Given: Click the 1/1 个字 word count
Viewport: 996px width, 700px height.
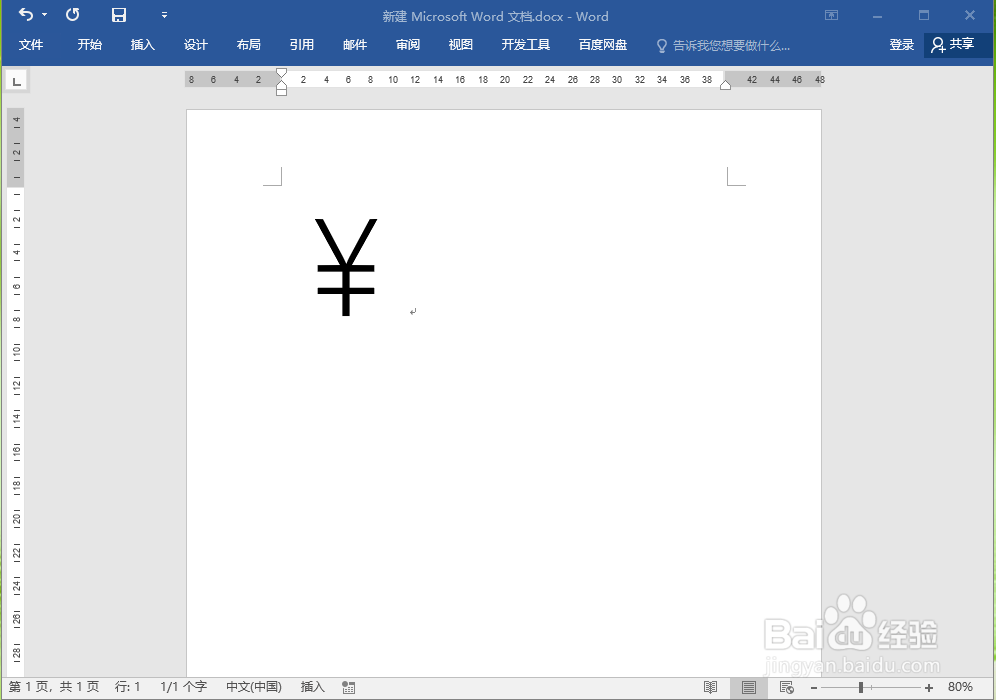Looking at the screenshot, I should point(184,687).
